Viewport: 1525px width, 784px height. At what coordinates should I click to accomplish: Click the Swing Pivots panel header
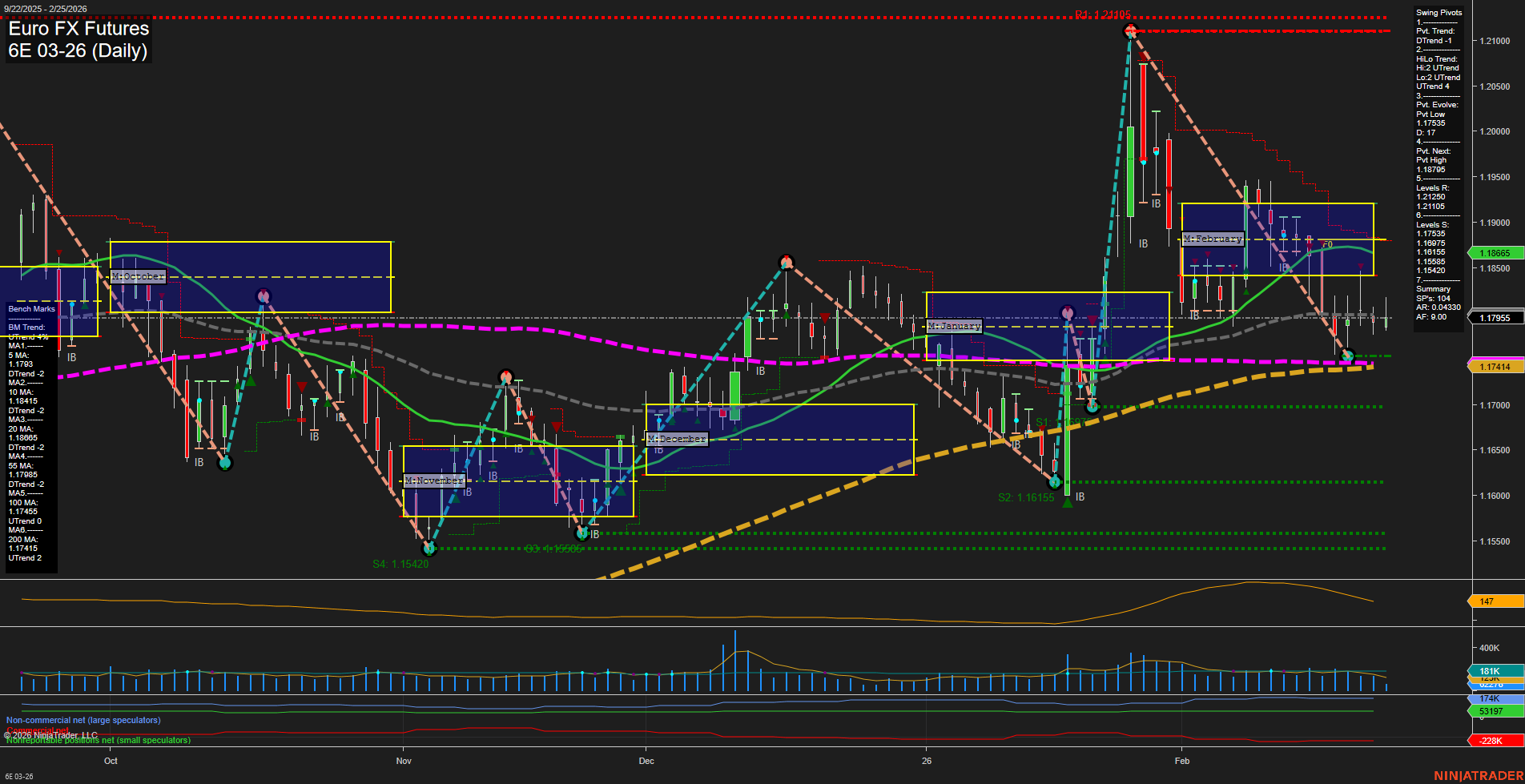1439,13
